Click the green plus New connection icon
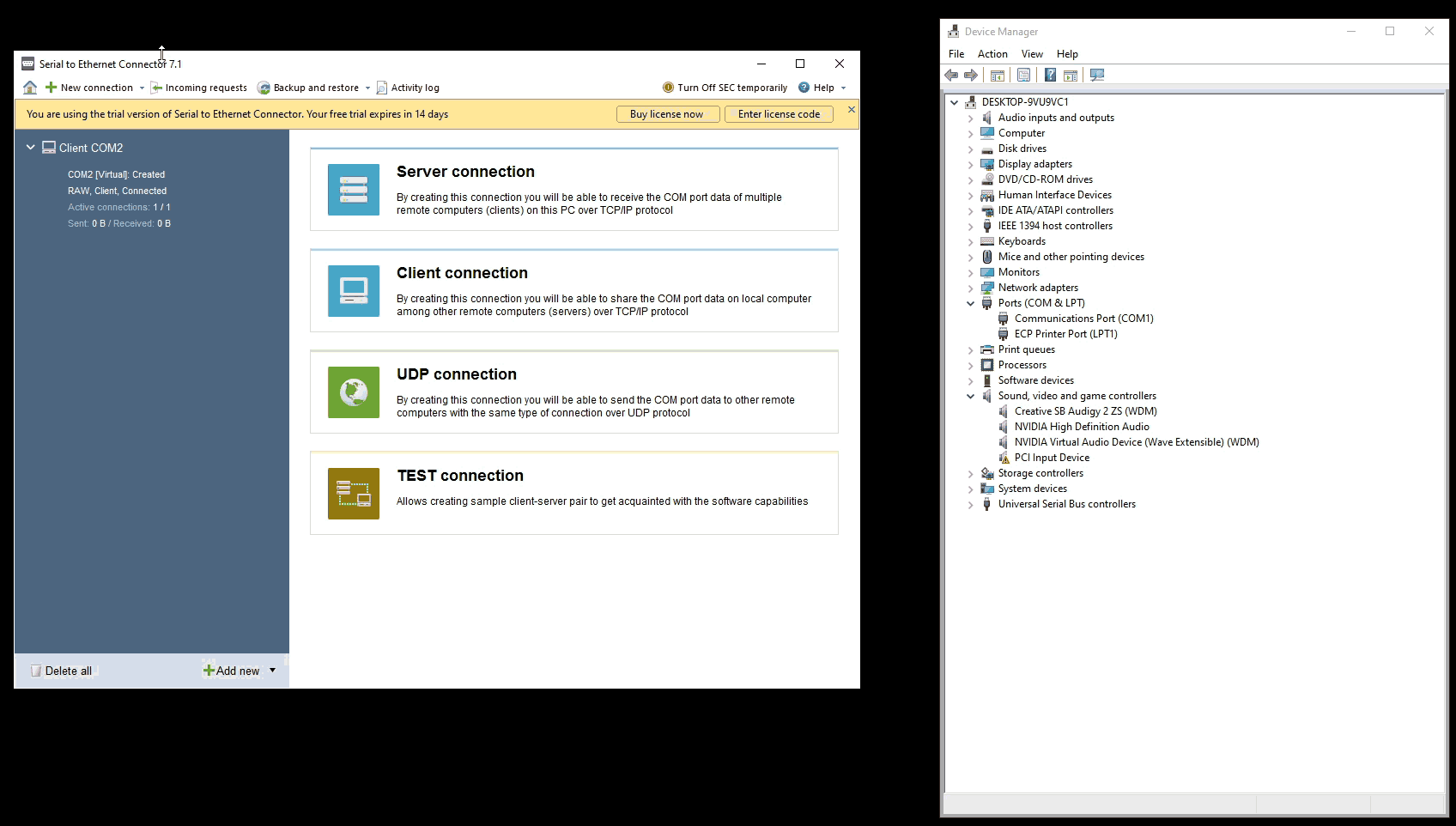The width and height of the screenshot is (1456, 826). tap(51, 88)
